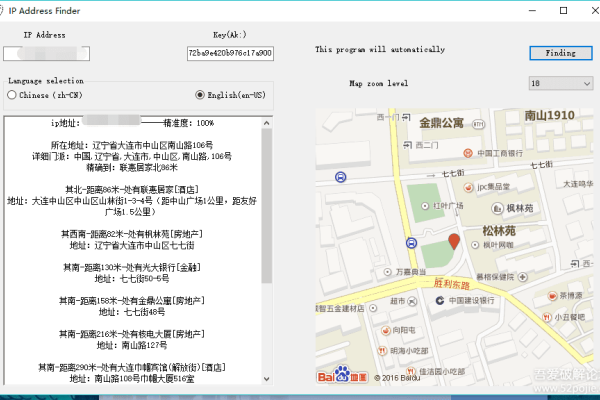Image resolution: width=600 pixels, height=400 pixels.
Task: Click the 详细门派 line in results
Action: click(x=132, y=156)
